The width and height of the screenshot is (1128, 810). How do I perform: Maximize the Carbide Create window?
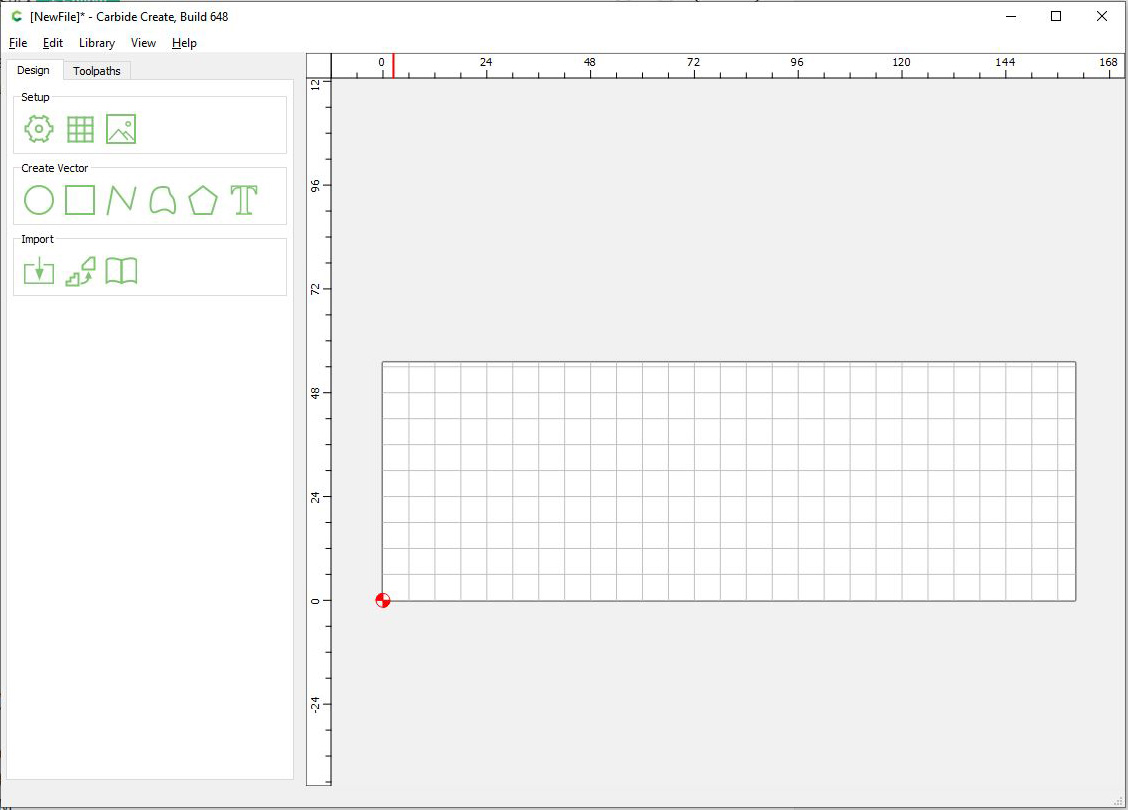(1056, 16)
